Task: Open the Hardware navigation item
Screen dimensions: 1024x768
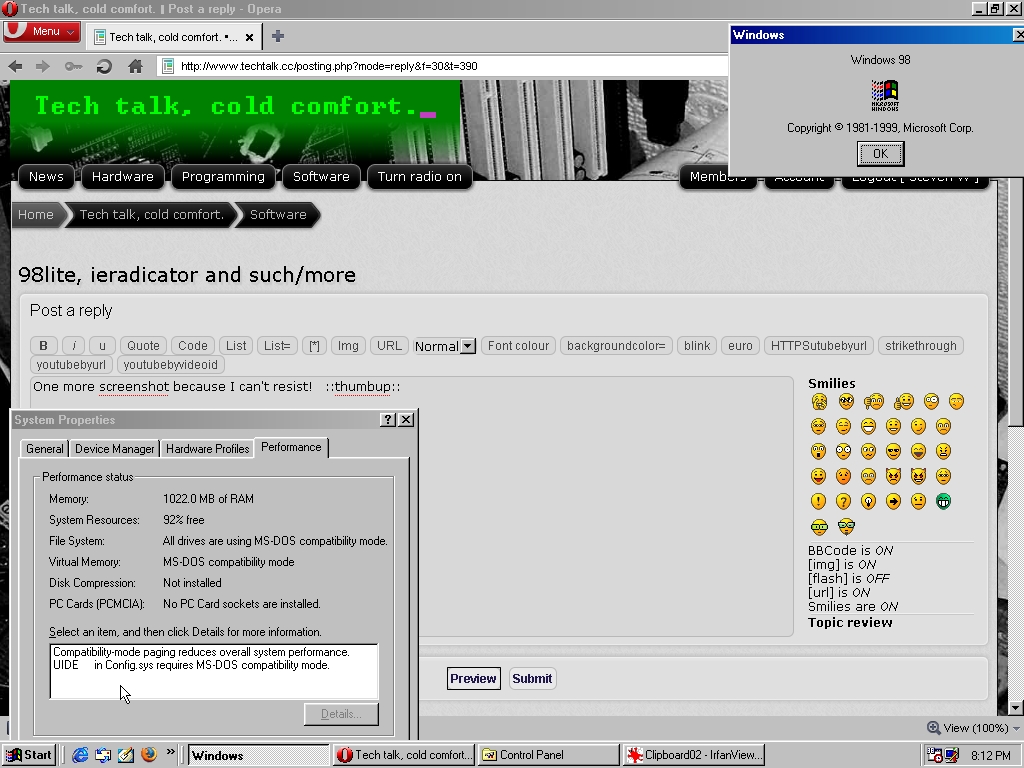Action: [x=123, y=176]
